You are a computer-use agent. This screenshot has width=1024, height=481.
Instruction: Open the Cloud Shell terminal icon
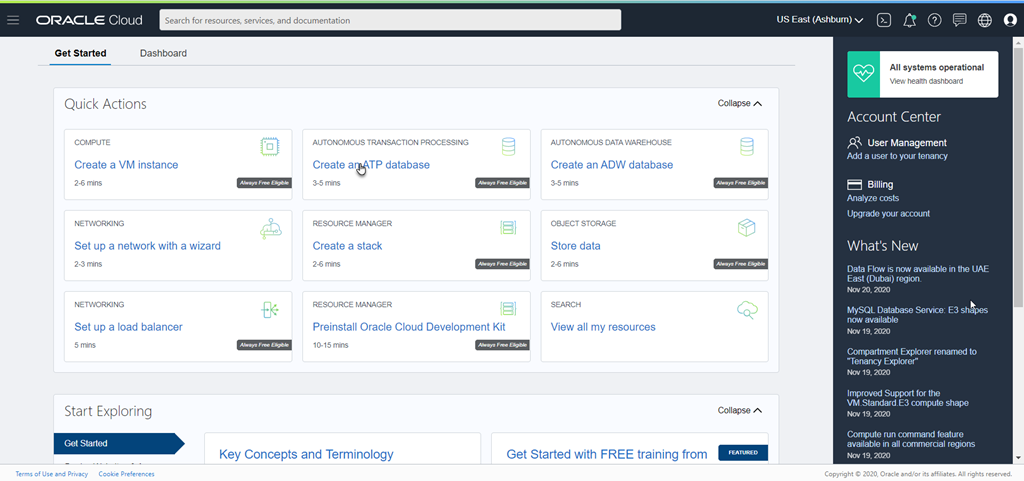pyautogui.click(x=884, y=20)
